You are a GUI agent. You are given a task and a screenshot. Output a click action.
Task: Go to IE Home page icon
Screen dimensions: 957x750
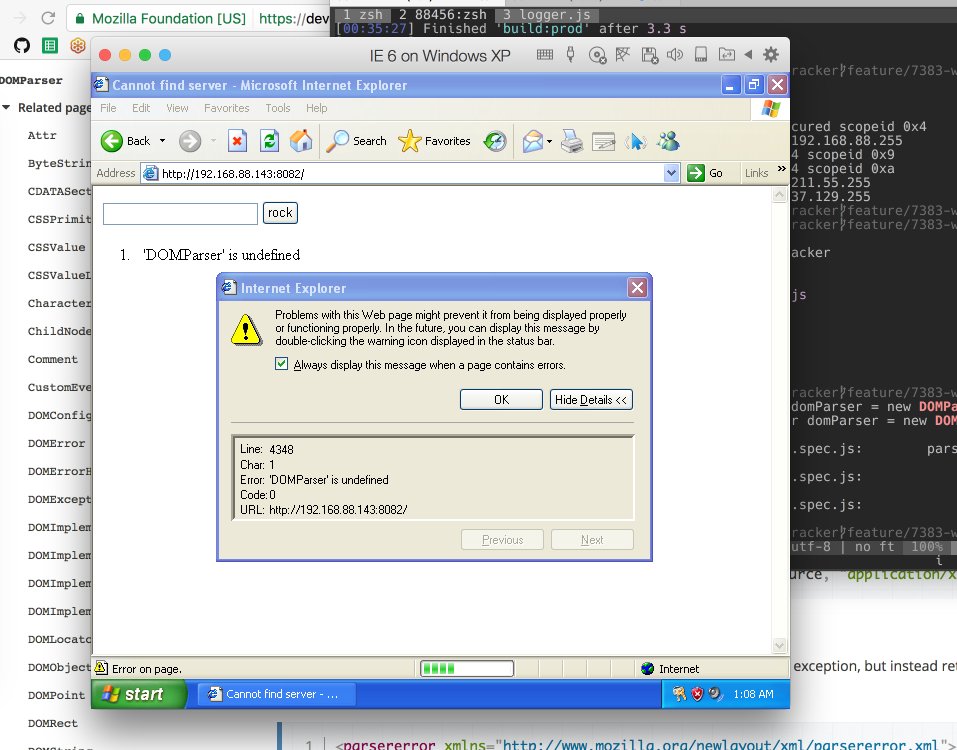301,141
